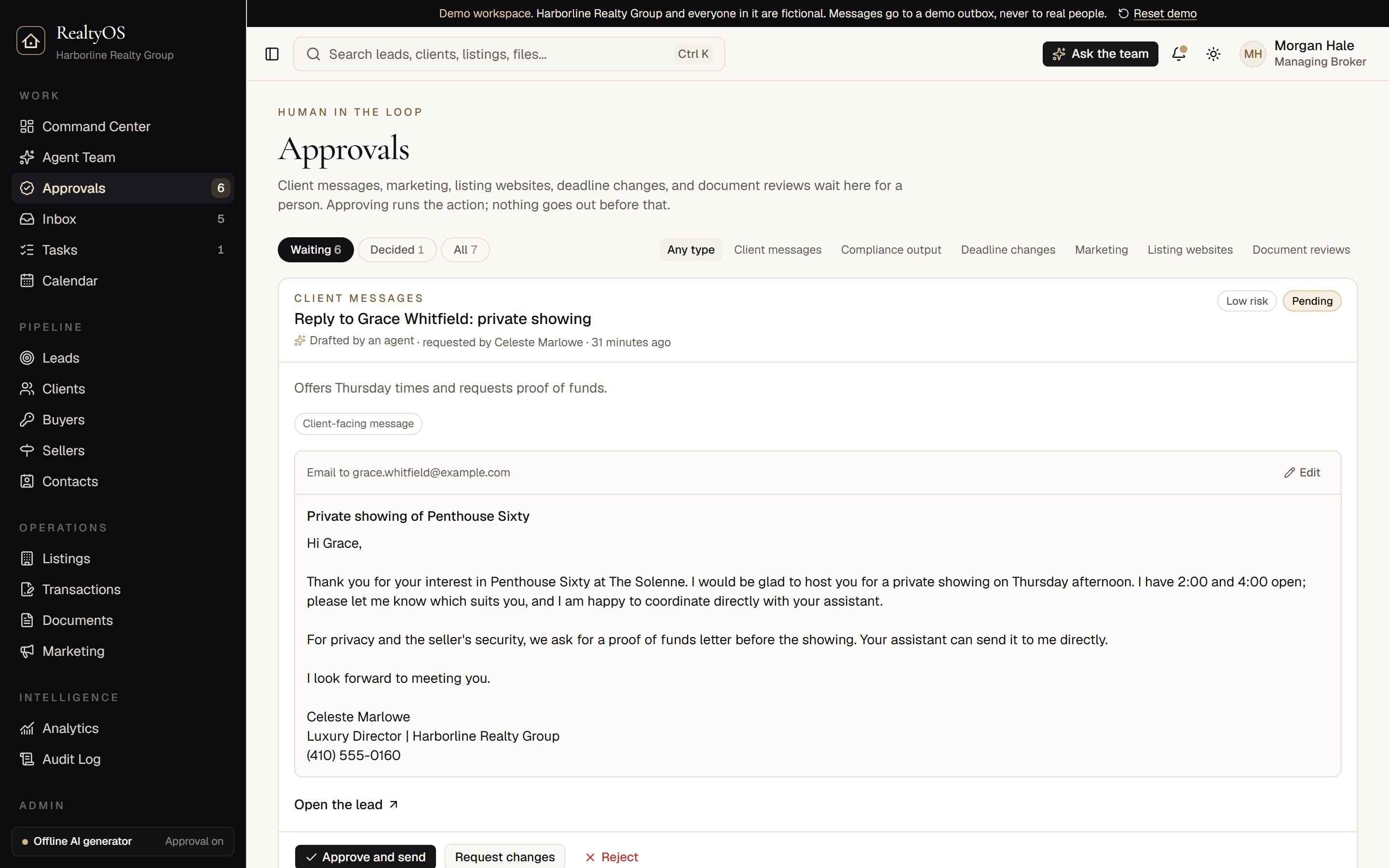Filter by Compliance output type

point(891,250)
